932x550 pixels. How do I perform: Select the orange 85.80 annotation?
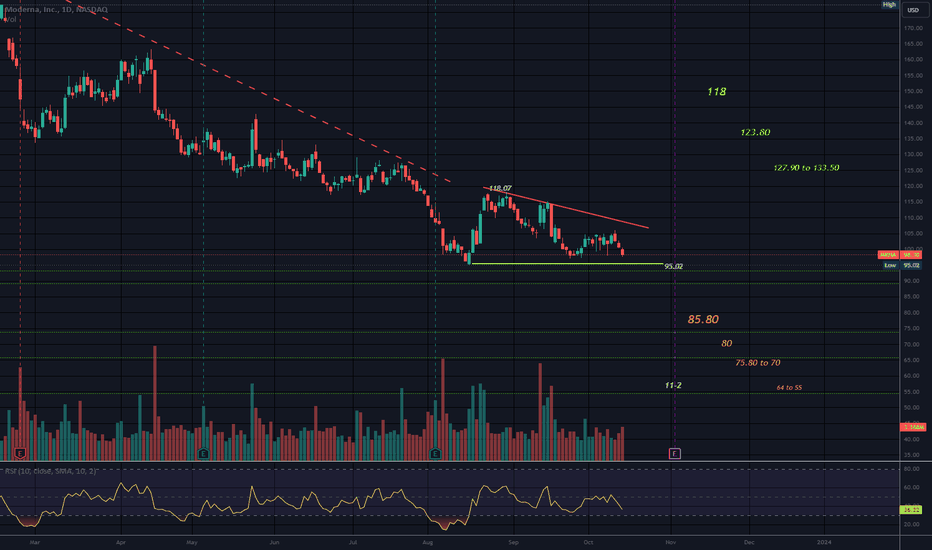tap(703, 319)
